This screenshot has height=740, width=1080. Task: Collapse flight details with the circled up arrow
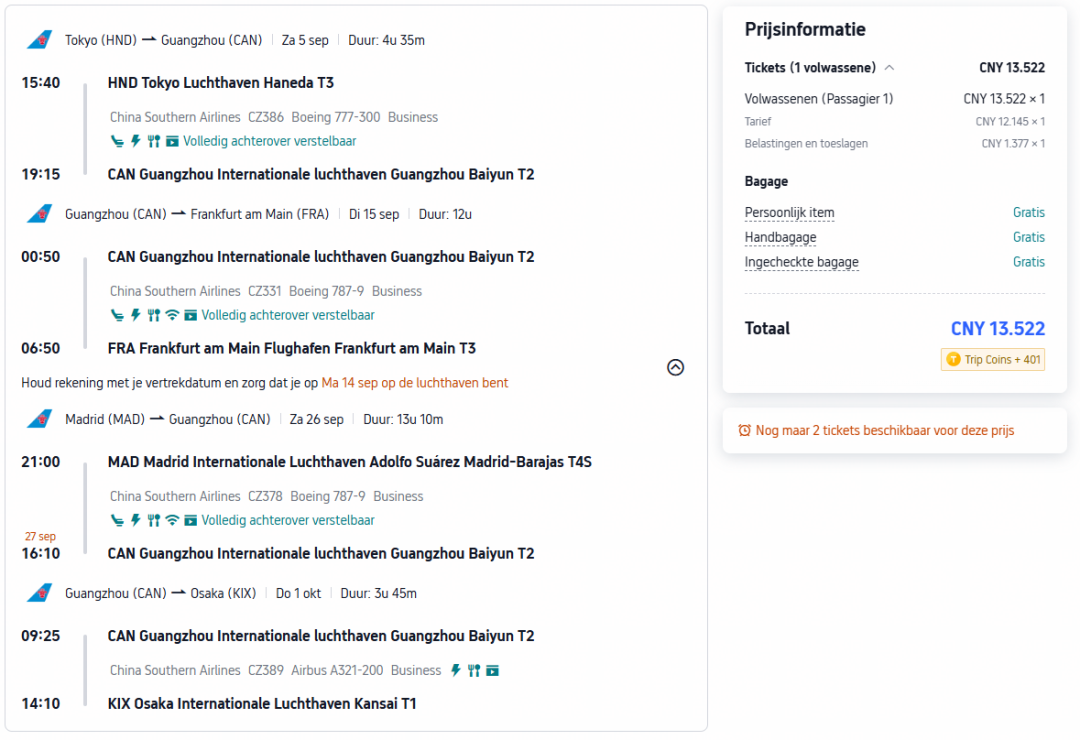coord(676,367)
